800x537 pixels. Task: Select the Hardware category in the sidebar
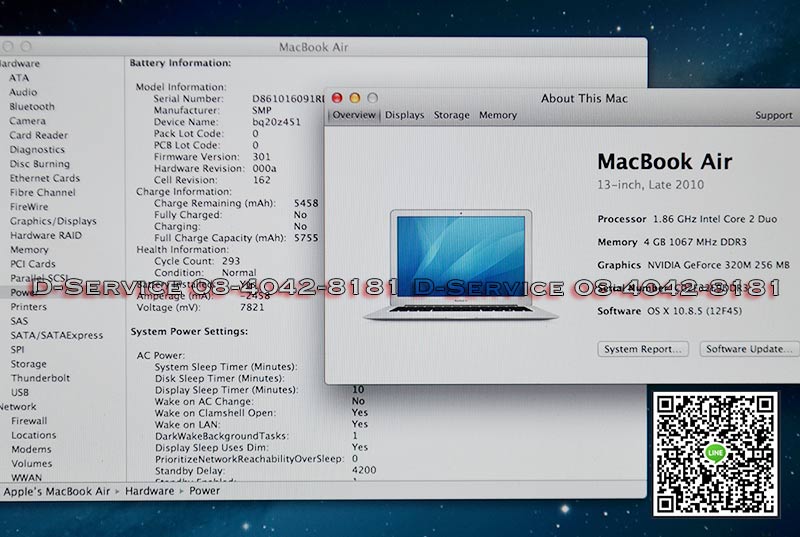pyautogui.click(x=19, y=64)
